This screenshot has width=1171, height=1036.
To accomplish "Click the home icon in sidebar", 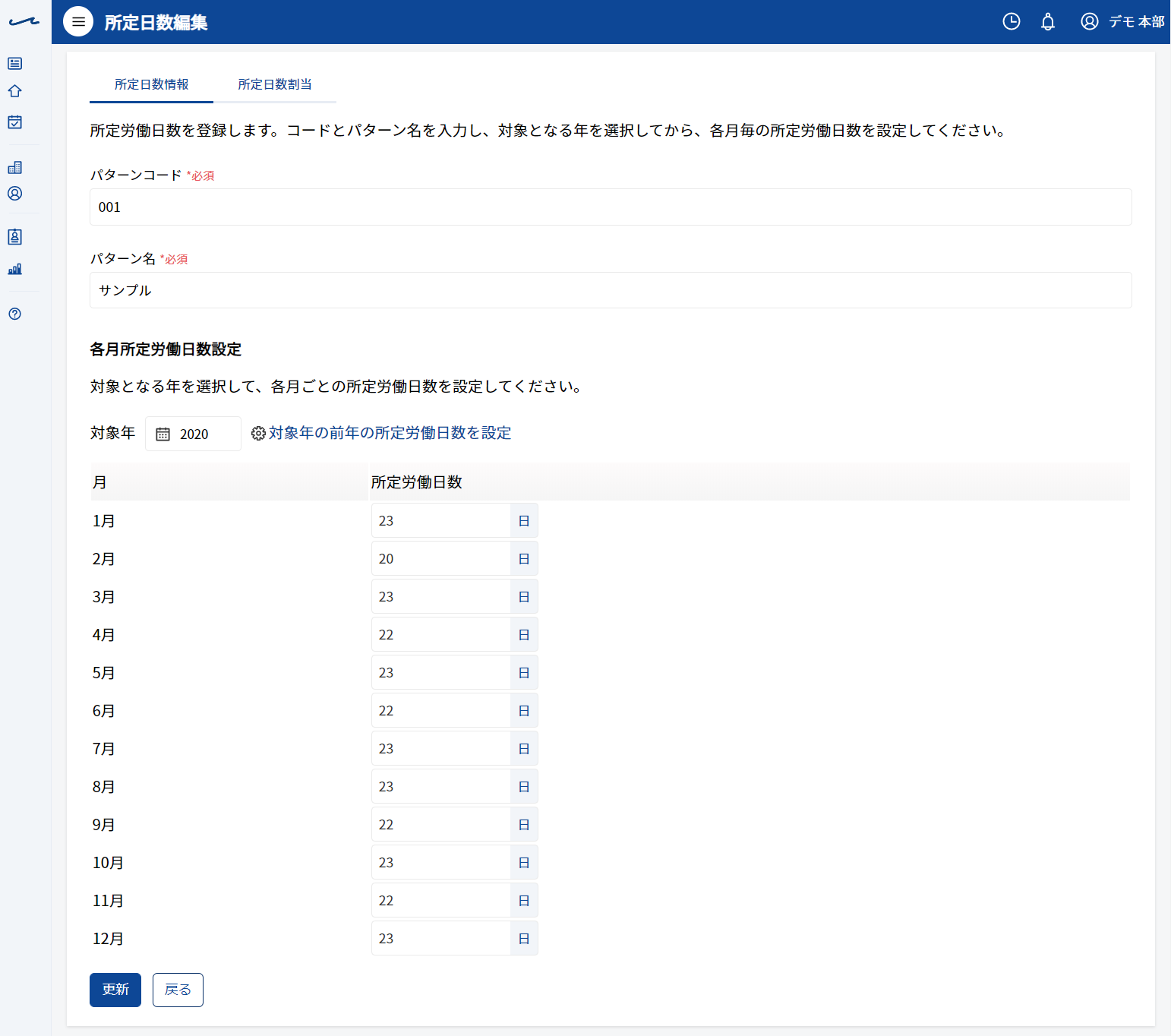I will coord(14,91).
